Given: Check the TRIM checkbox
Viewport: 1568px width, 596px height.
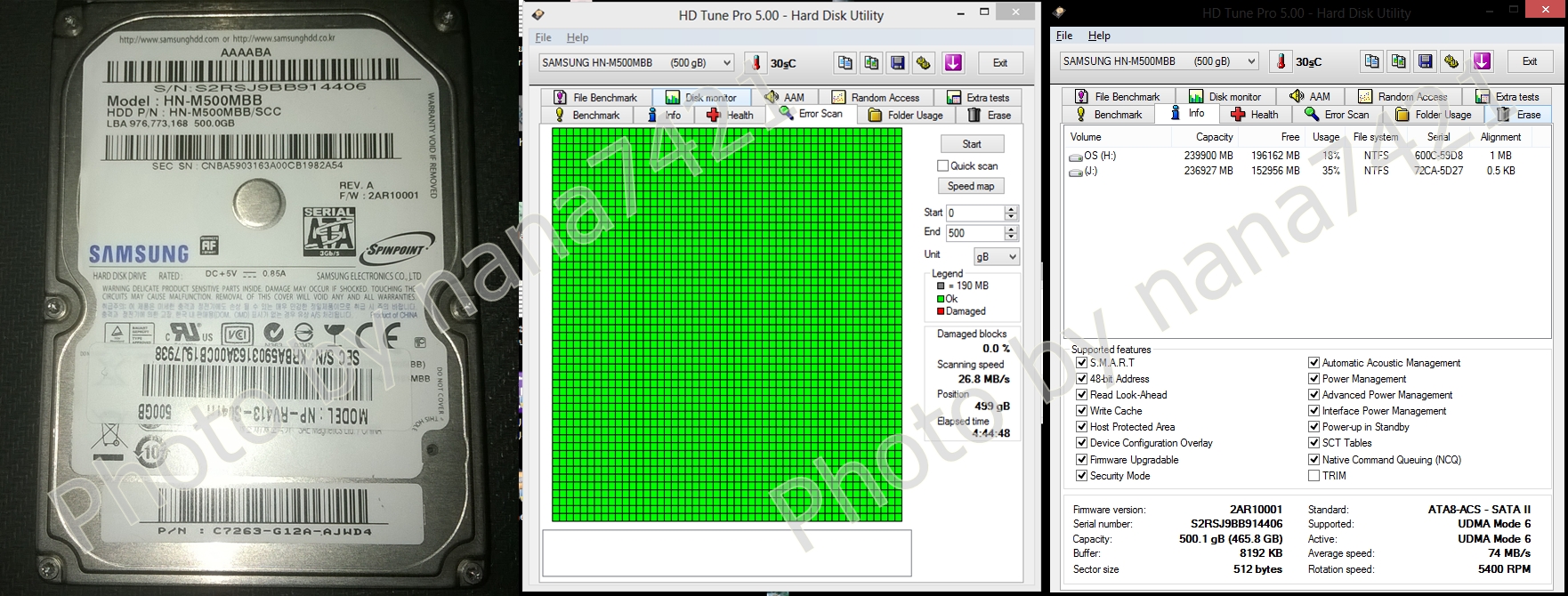Looking at the screenshot, I should tap(1313, 476).
